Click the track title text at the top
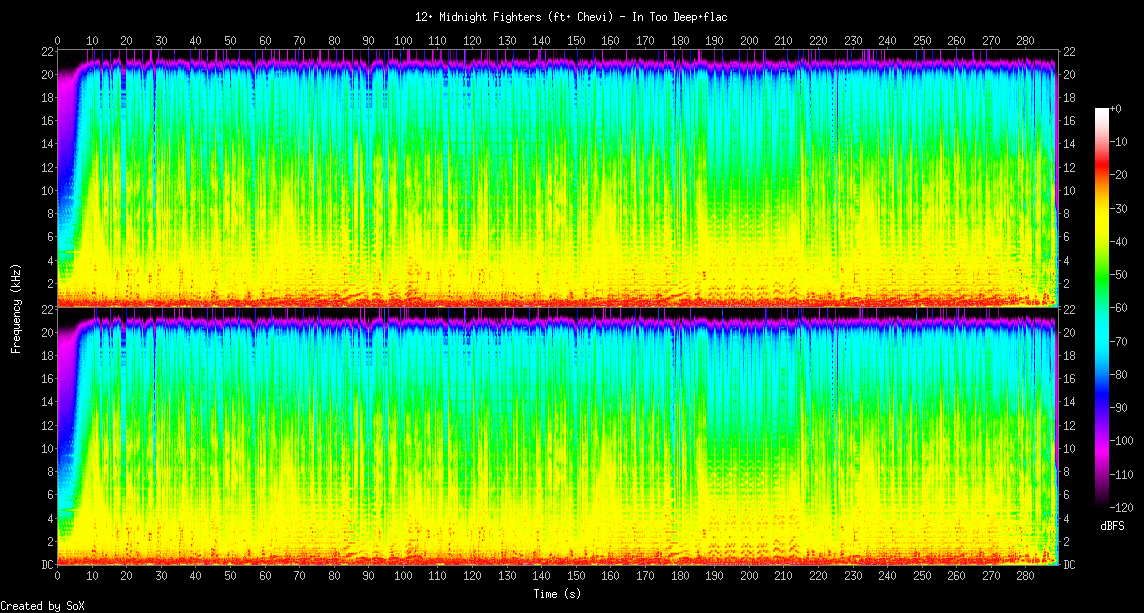Image resolution: width=1144 pixels, height=613 pixels. 571,17
